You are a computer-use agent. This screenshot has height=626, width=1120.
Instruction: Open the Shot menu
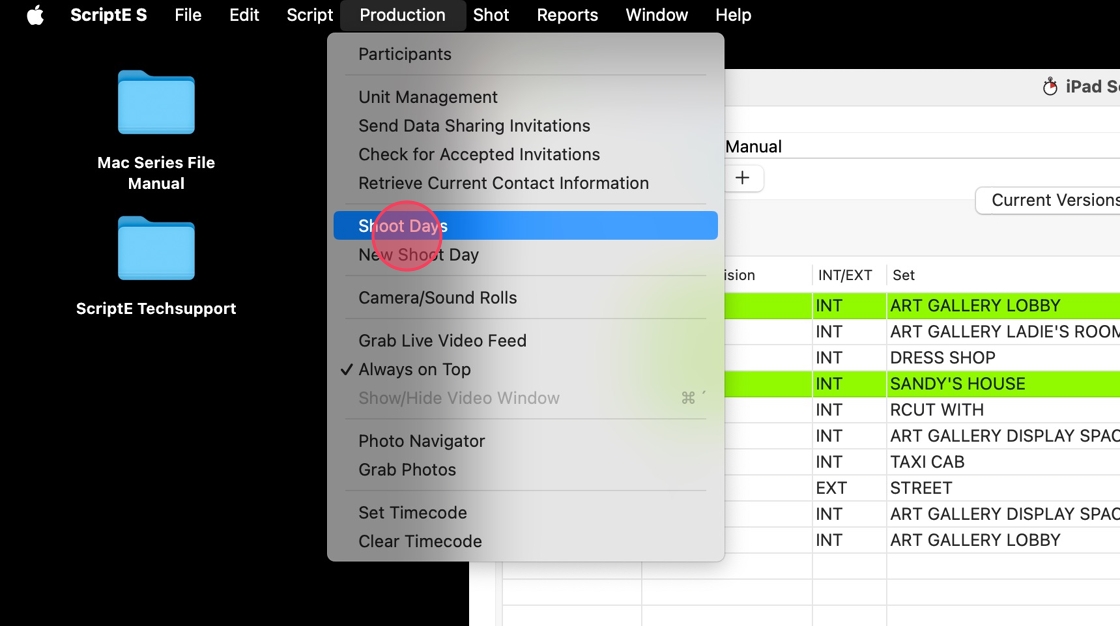click(491, 15)
